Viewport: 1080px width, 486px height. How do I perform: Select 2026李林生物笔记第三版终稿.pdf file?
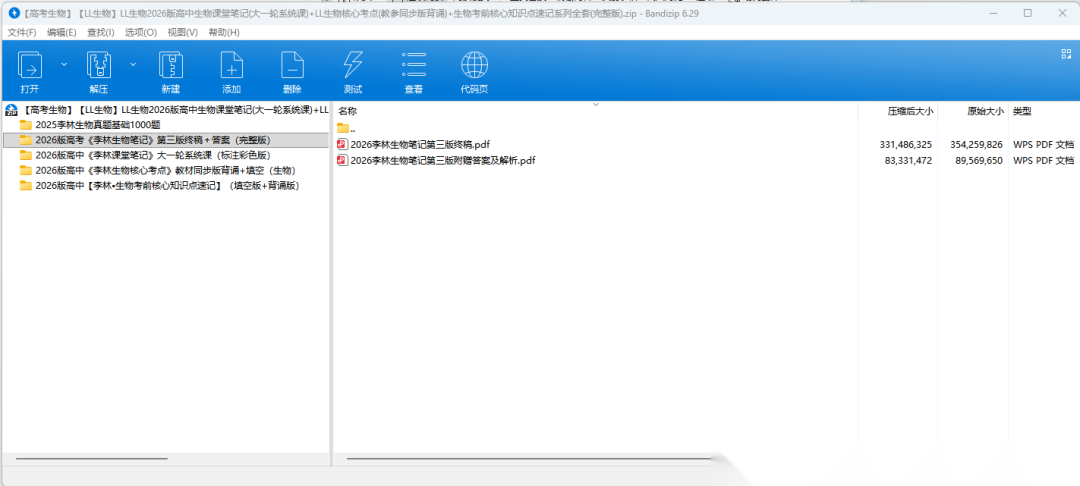coord(419,145)
